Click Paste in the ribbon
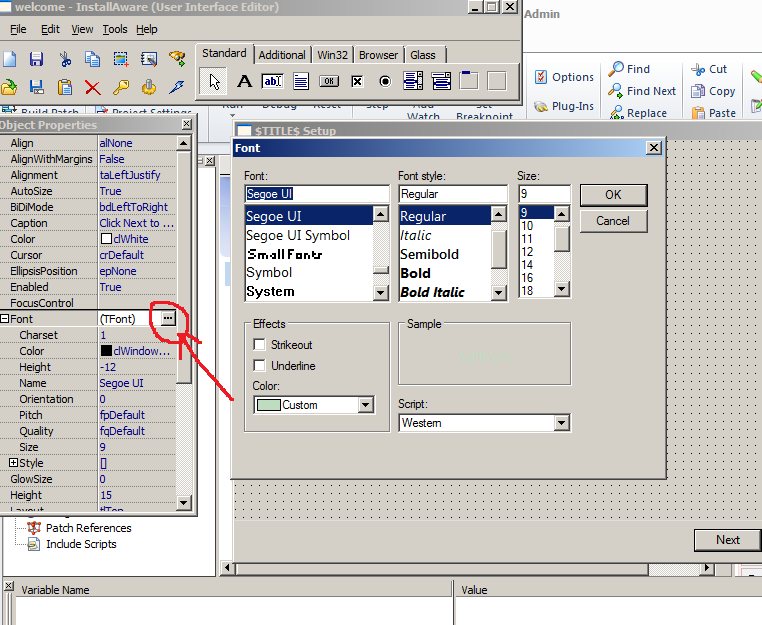This screenshot has height=625, width=762. (x=713, y=113)
